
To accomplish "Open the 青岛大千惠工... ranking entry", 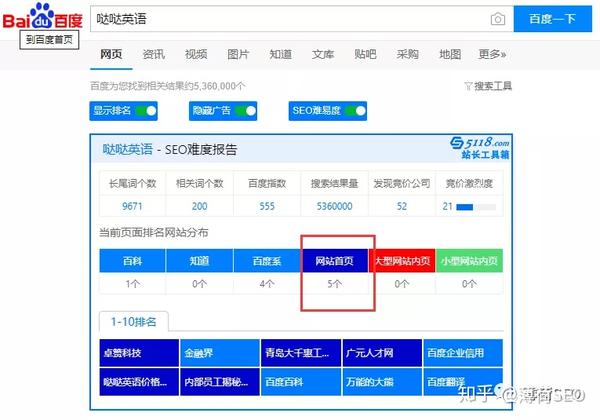I will (301, 353).
